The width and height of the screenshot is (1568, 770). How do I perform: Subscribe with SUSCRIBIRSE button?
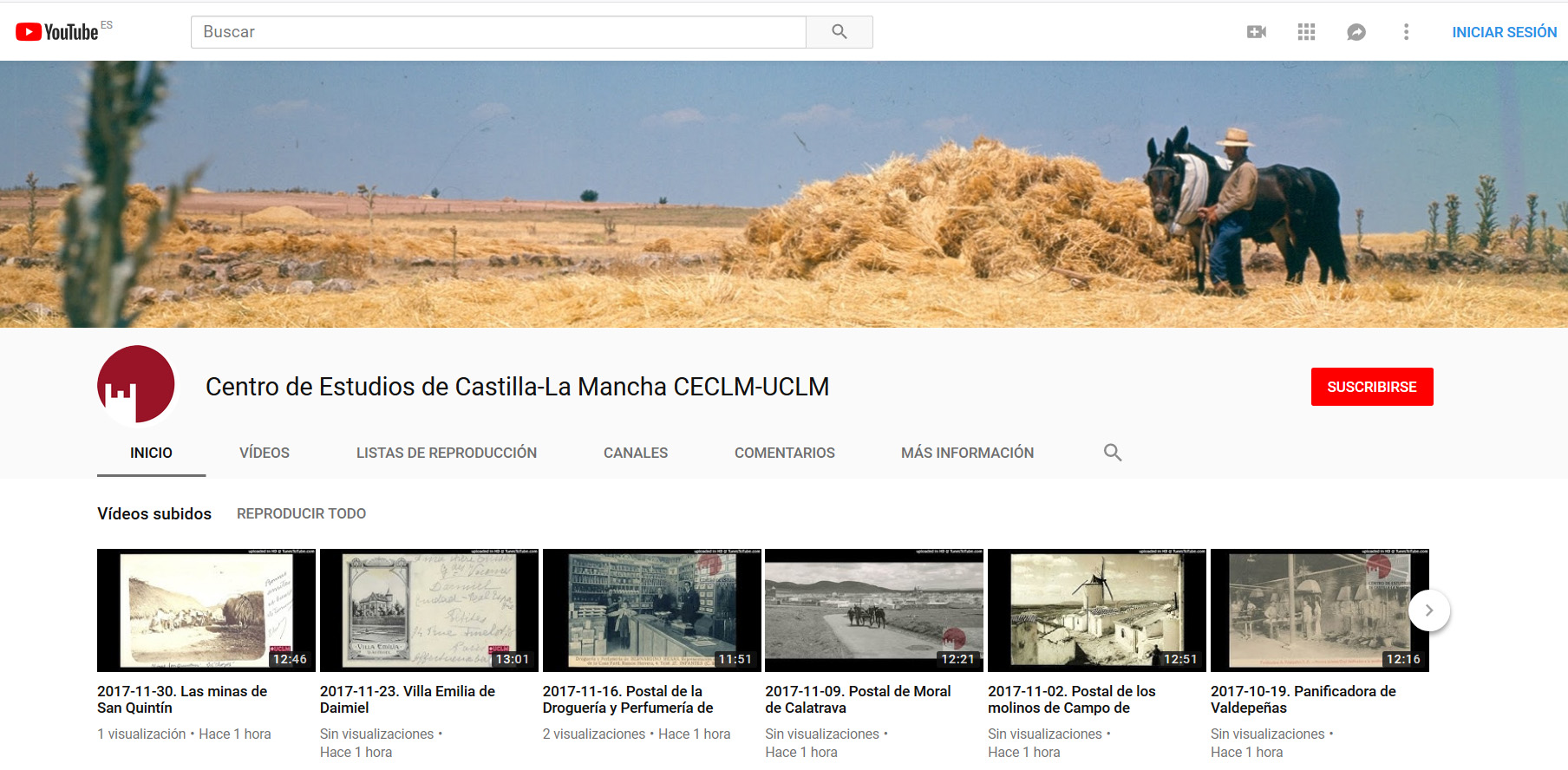1372,387
